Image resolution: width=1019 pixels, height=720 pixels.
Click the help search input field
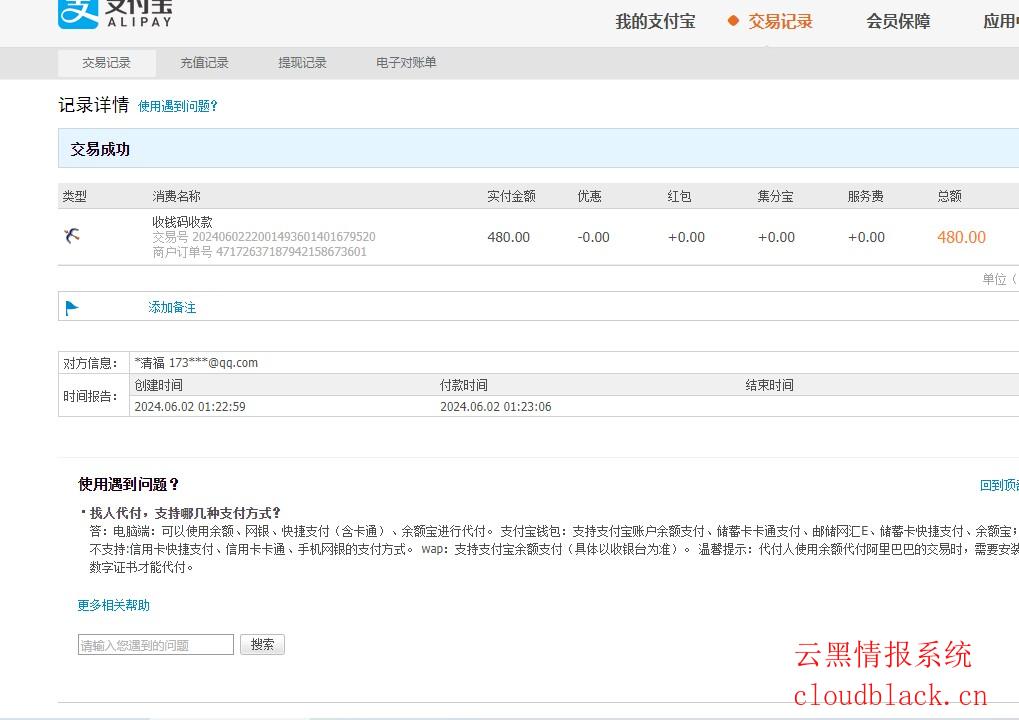pyautogui.click(x=156, y=645)
